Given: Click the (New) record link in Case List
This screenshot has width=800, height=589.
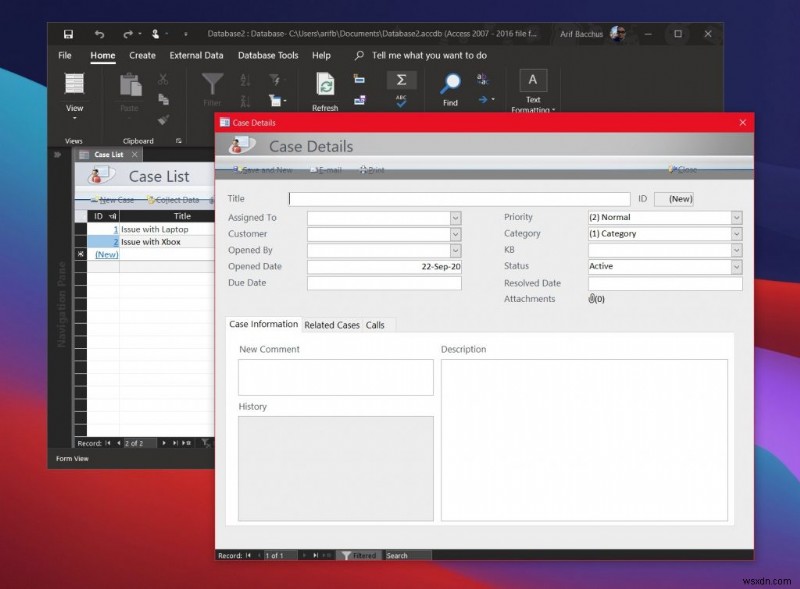Looking at the screenshot, I should (x=106, y=254).
